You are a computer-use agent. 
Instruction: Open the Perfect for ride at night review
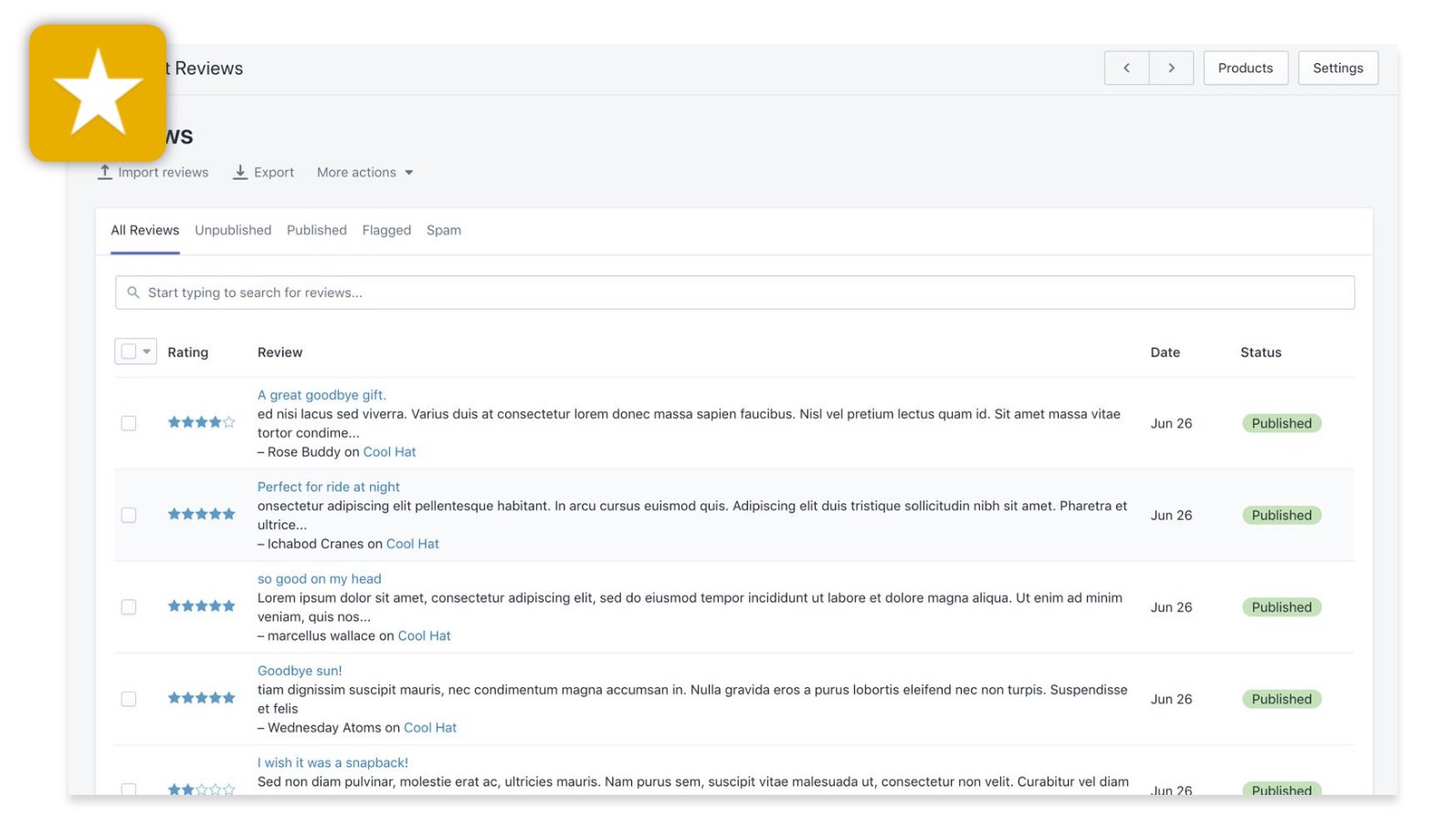click(329, 487)
